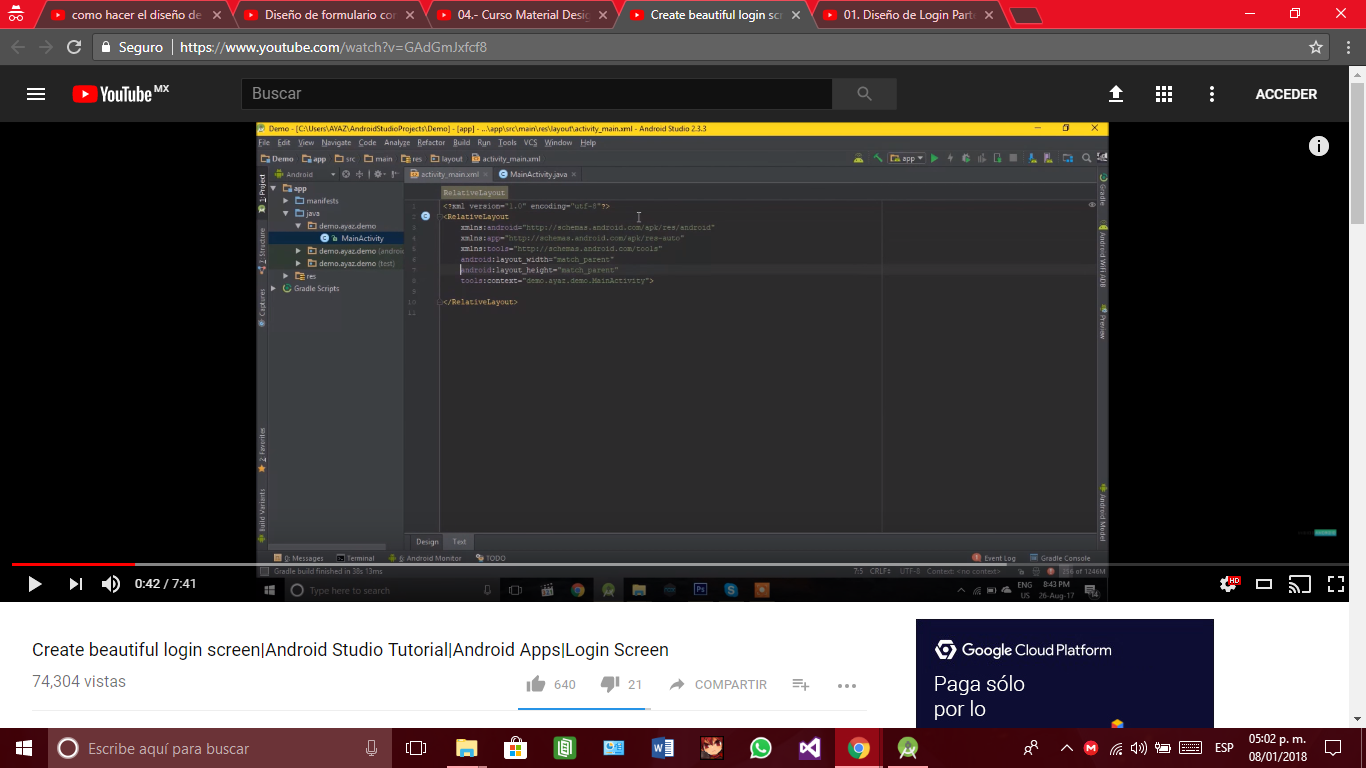Viewport: 1366px width, 768px height.
Task: Open a new Chrome tab
Action: (x=1026, y=16)
